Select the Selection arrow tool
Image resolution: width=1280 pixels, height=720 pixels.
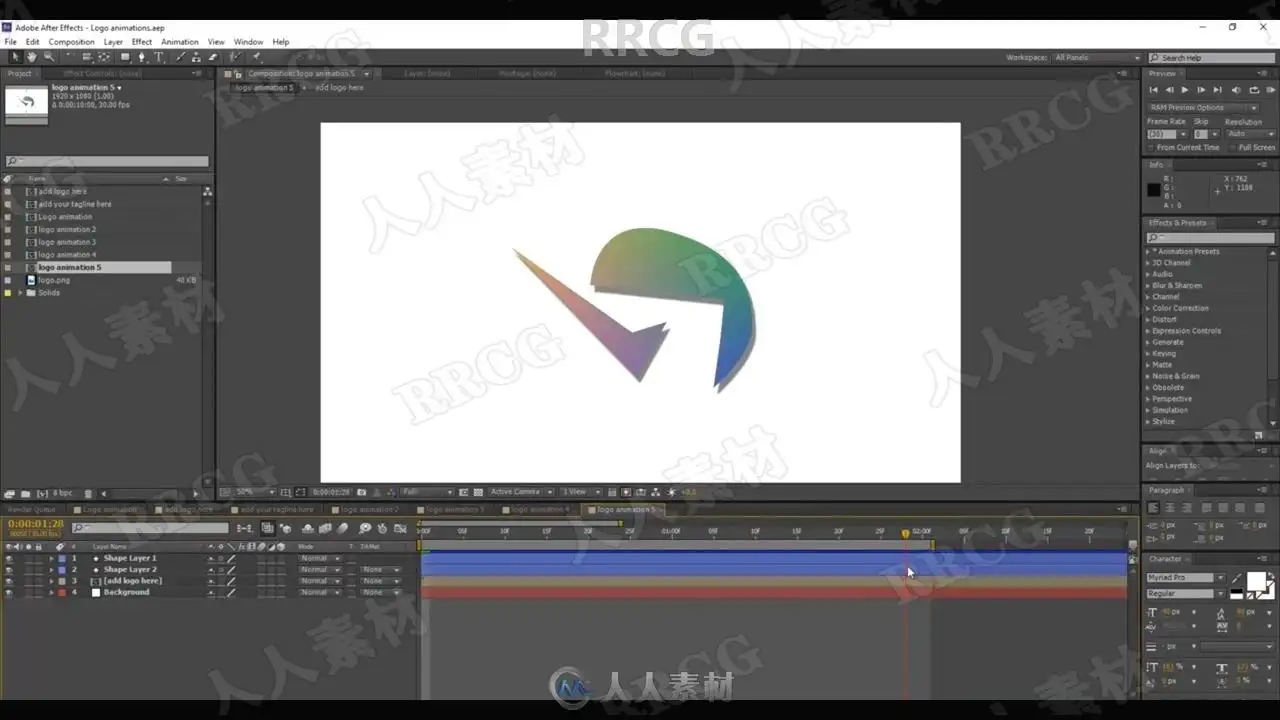16,57
